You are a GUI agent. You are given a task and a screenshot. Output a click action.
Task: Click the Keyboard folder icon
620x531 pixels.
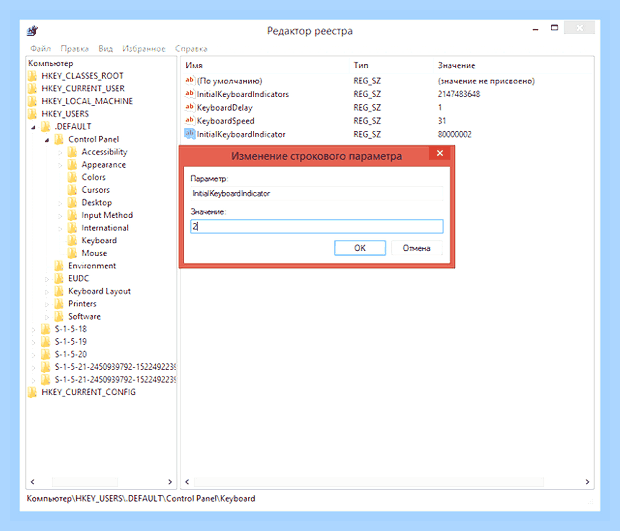pyautogui.click(x=72, y=240)
